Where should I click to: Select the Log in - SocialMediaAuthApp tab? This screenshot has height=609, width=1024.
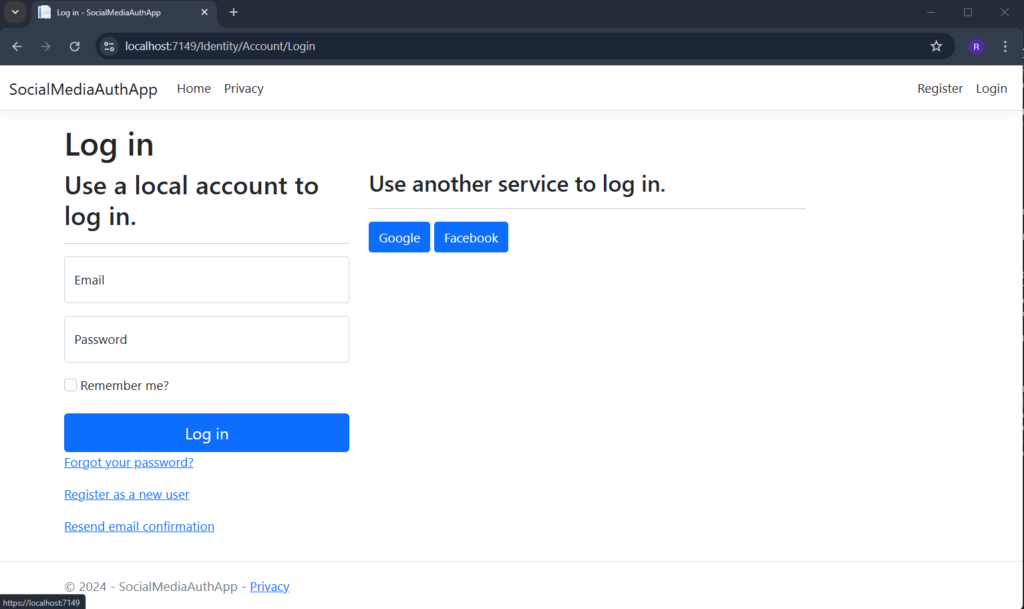coord(124,12)
